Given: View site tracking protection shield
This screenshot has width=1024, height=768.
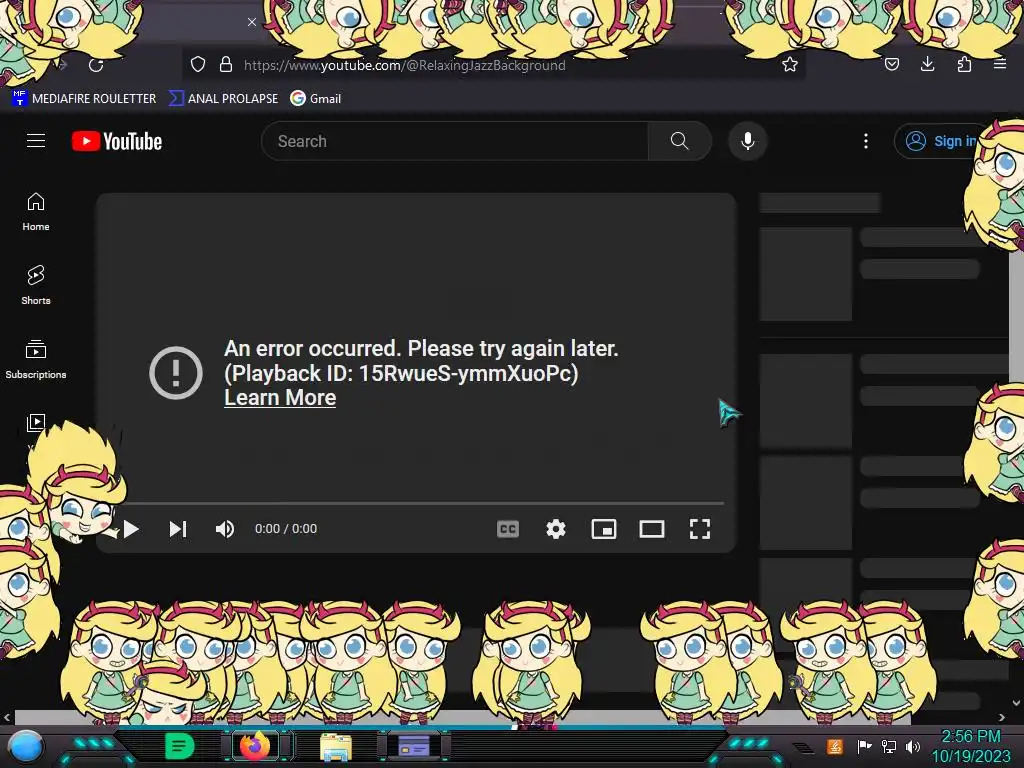Looking at the screenshot, I should [198, 64].
